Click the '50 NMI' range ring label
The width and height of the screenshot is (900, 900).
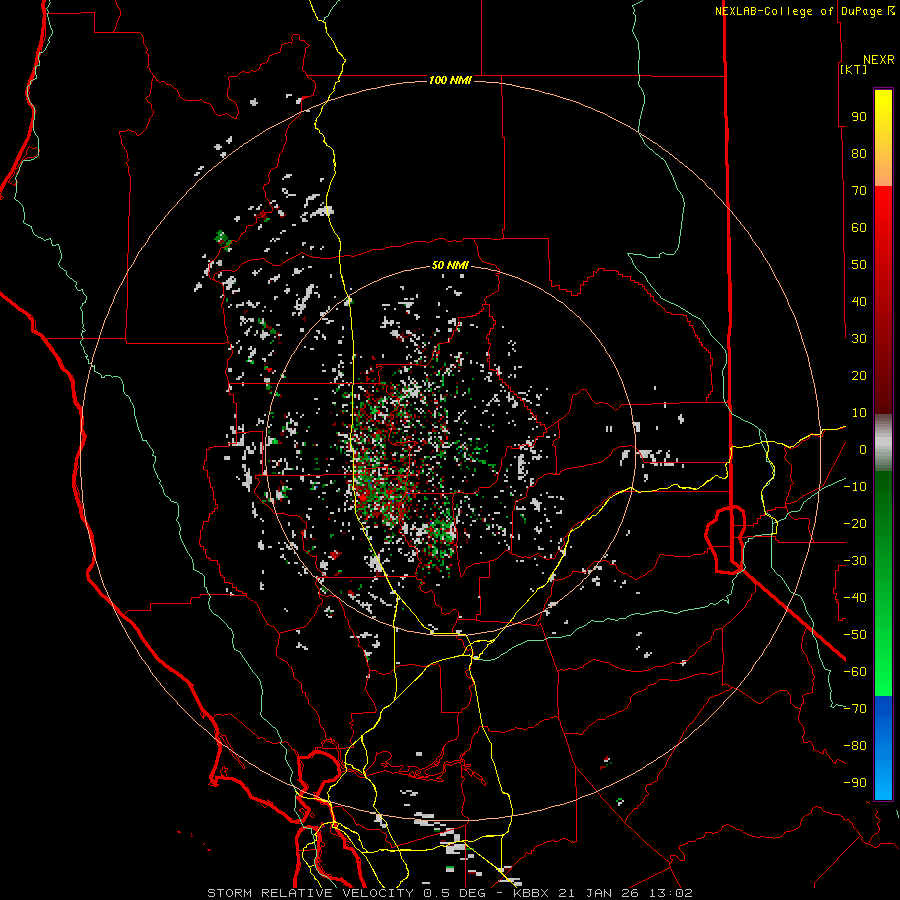[450, 266]
